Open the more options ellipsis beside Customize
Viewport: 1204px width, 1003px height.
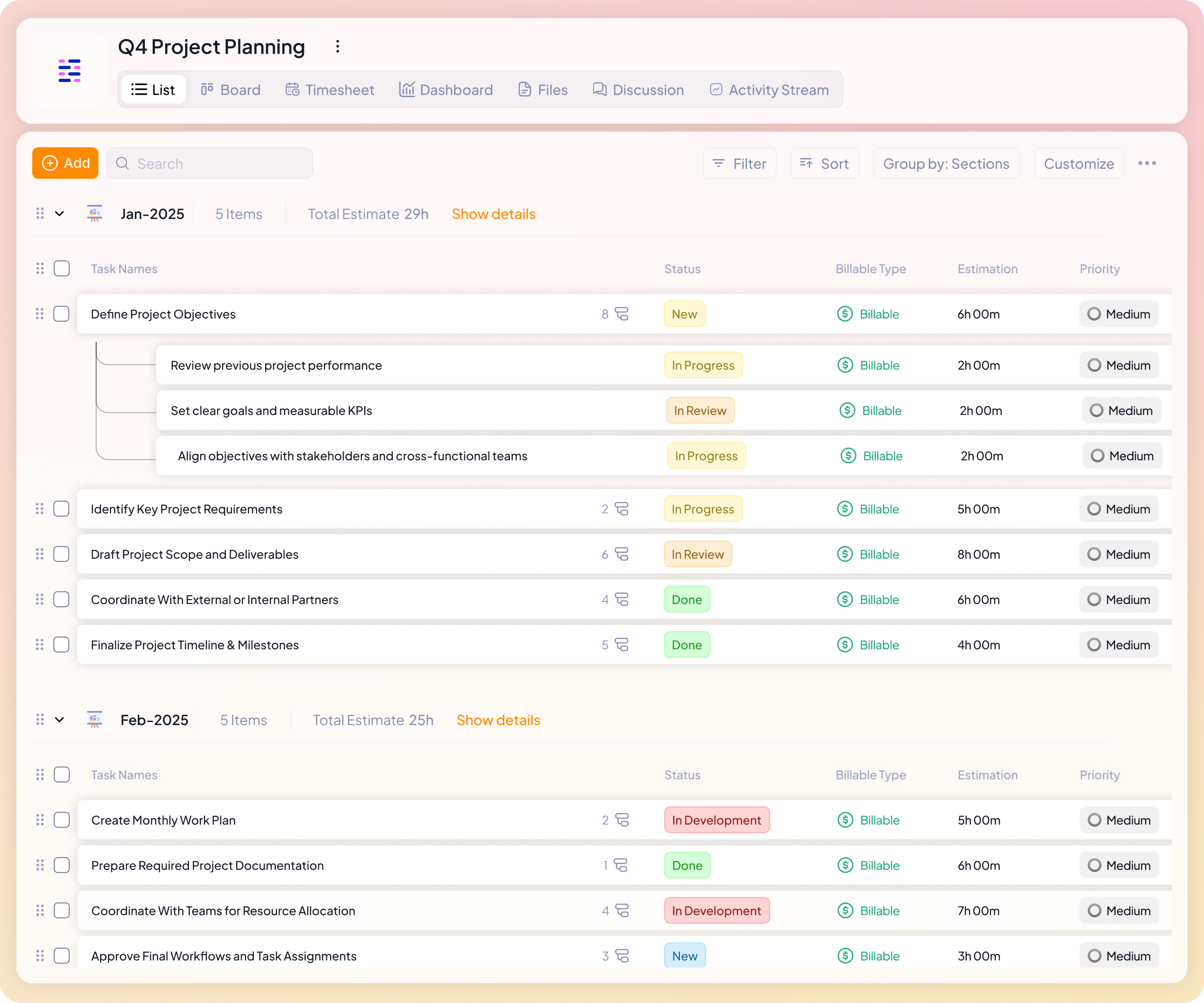[1147, 163]
